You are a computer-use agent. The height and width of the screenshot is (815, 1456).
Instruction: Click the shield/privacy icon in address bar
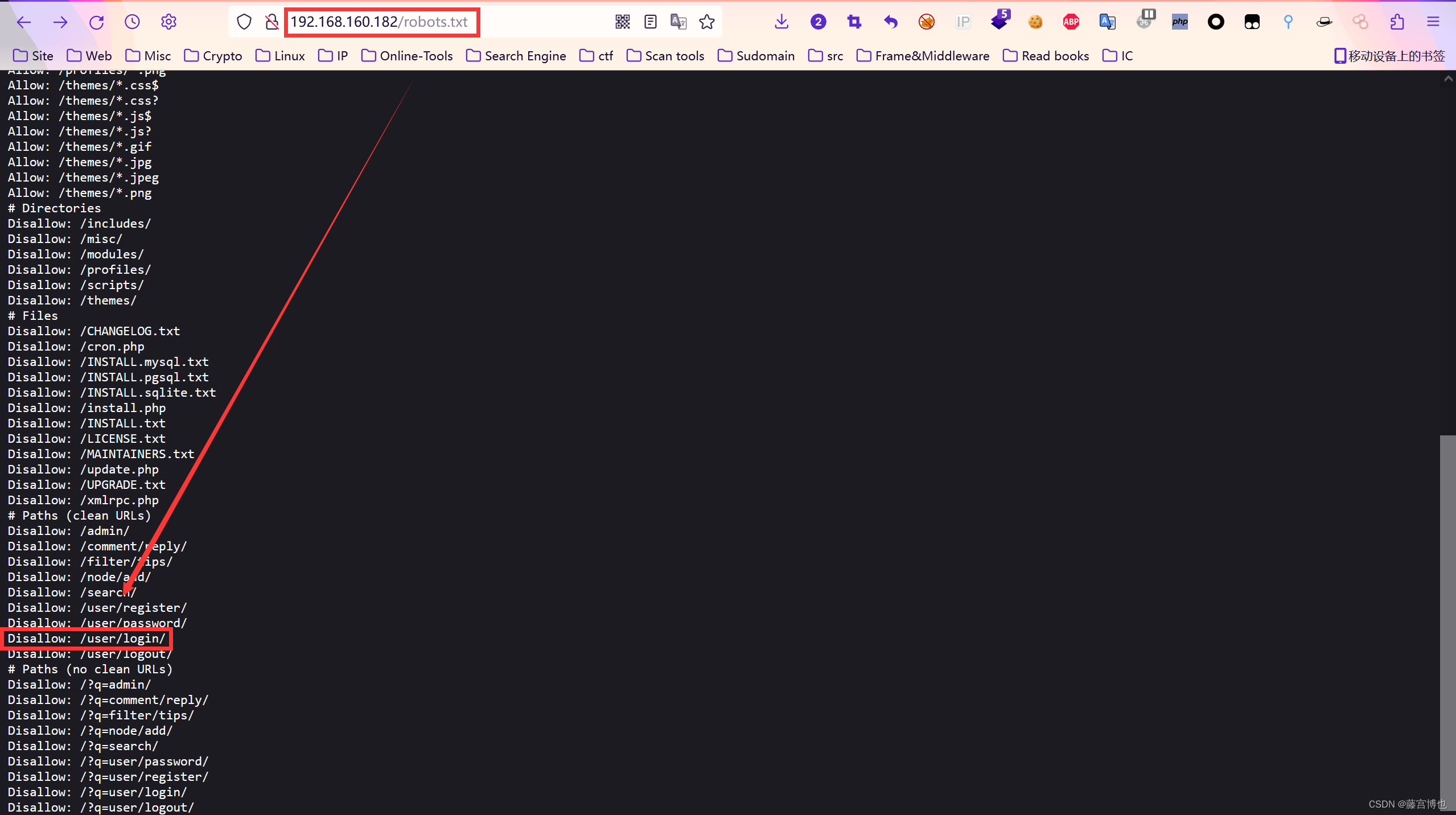(244, 22)
